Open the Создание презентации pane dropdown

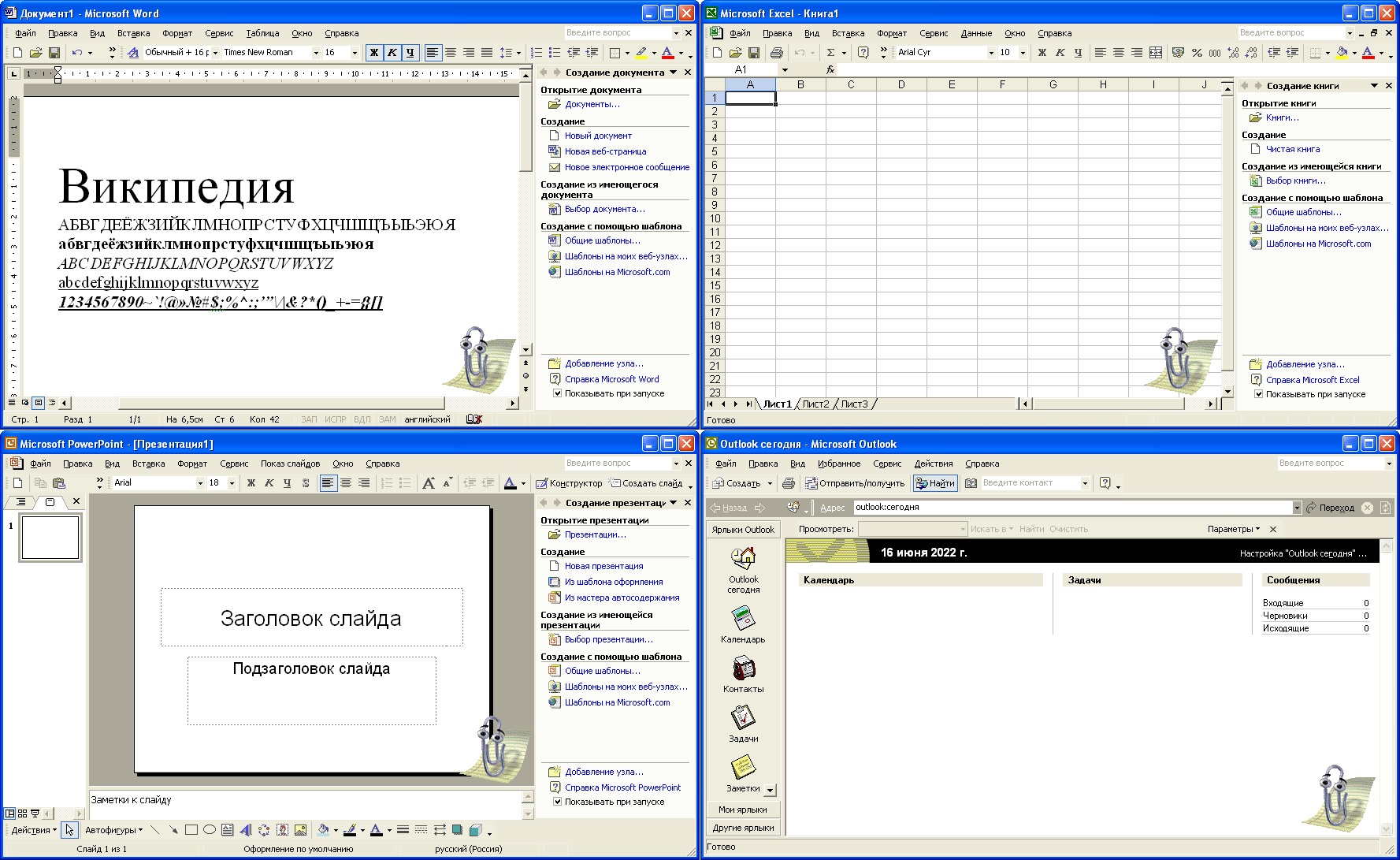click(x=674, y=502)
